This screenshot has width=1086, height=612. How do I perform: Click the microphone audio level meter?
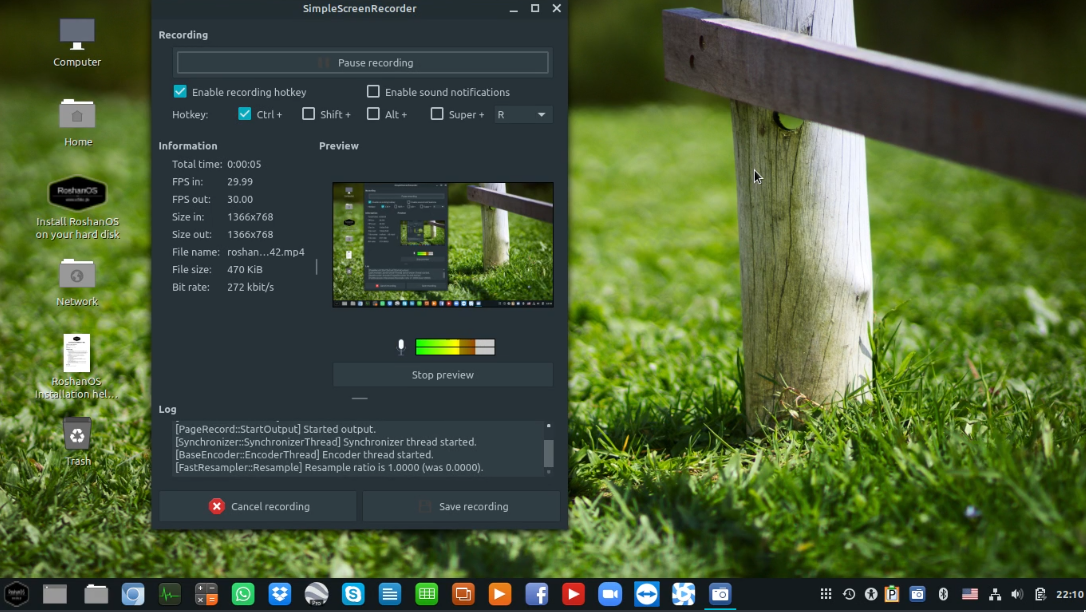click(455, 347)
